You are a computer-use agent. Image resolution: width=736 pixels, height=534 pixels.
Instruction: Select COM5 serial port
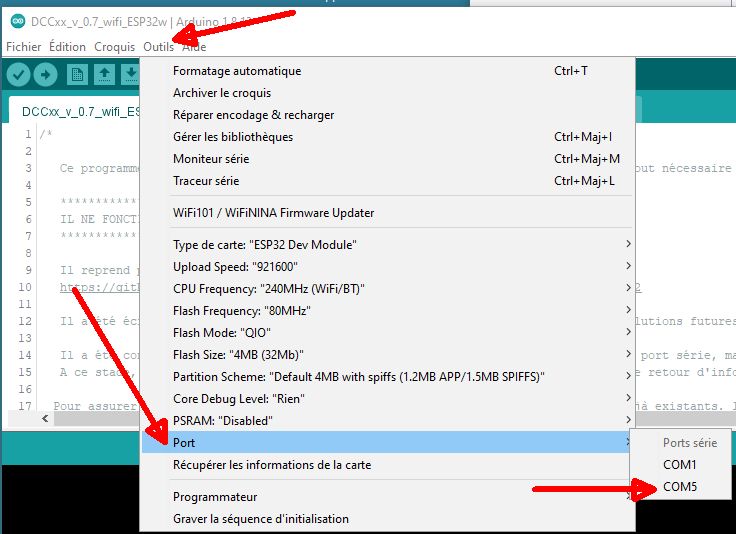point(680,487)
